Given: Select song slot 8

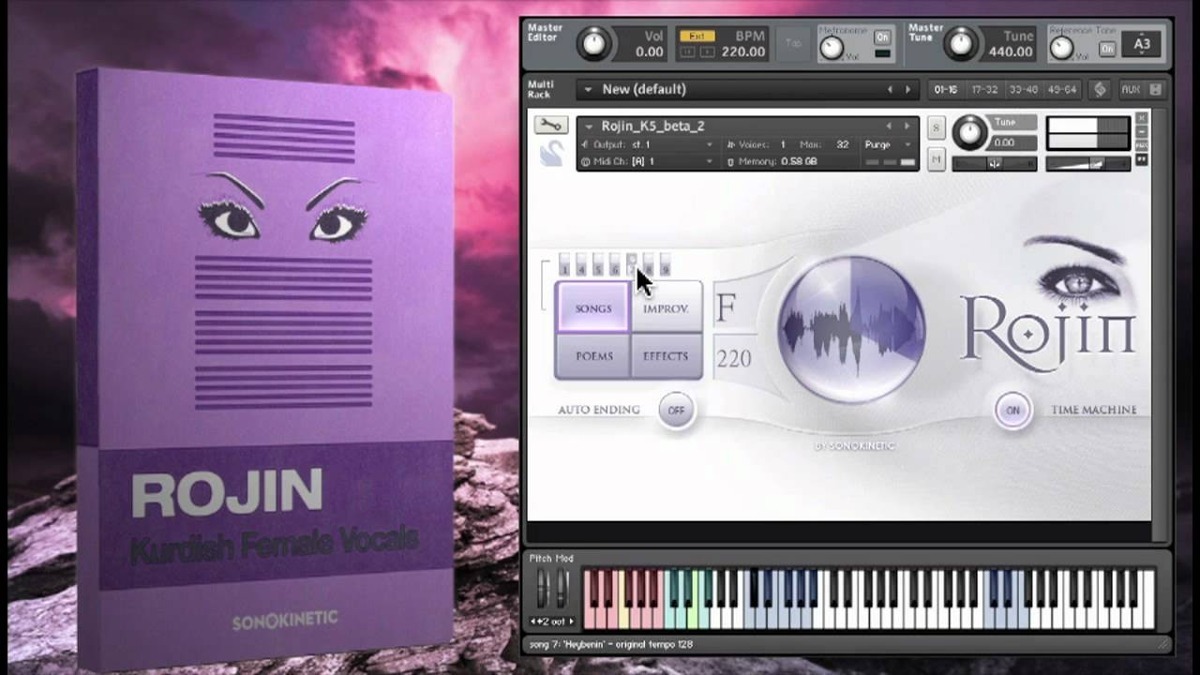Looking at the screenshot, I should tap(649, 266).
